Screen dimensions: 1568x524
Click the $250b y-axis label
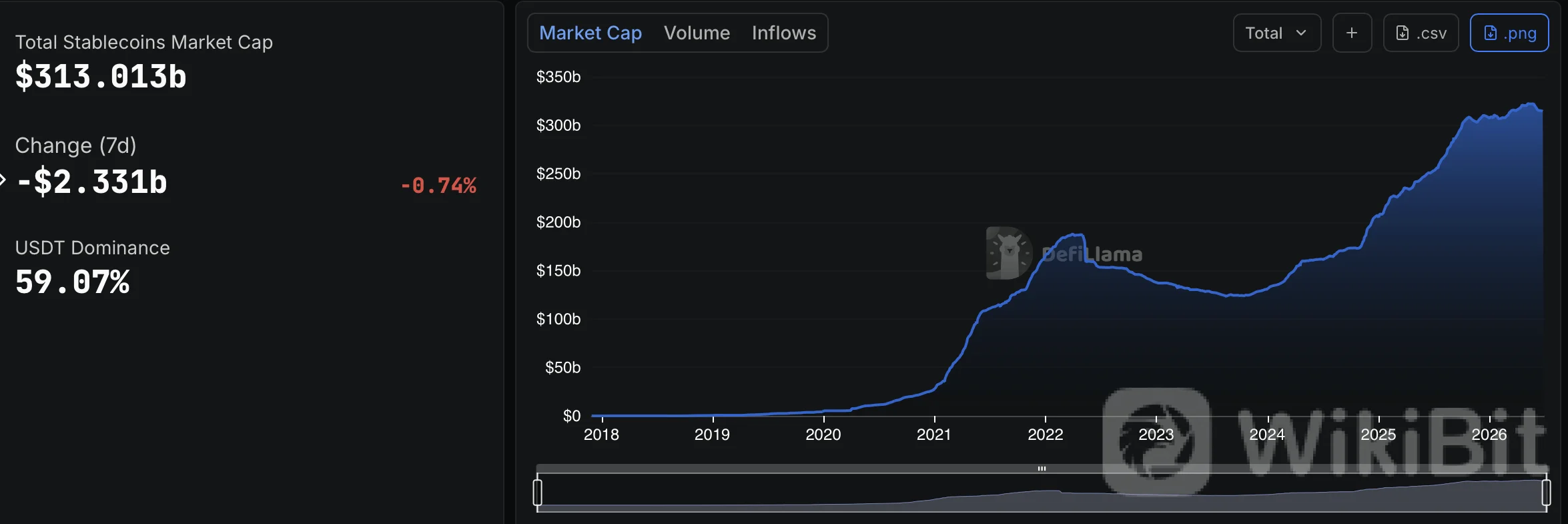pos(558,174)
